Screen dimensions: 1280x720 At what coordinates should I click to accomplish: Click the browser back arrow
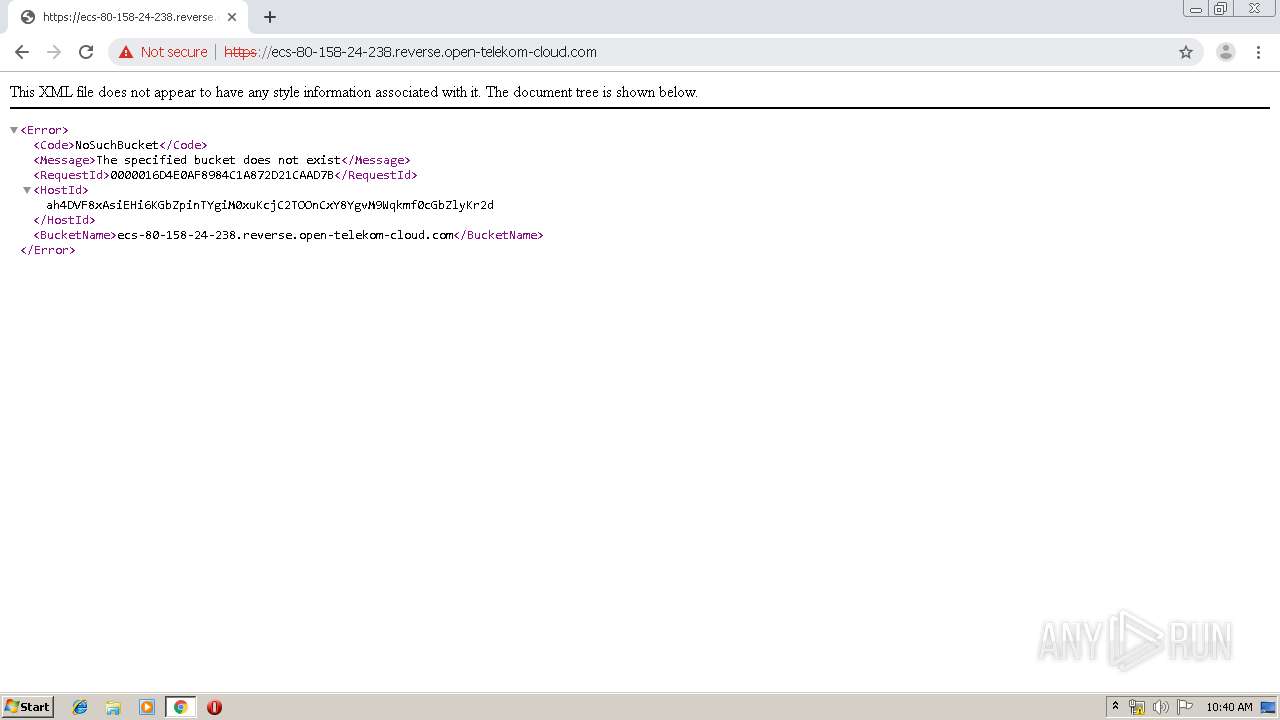point(22,52)
